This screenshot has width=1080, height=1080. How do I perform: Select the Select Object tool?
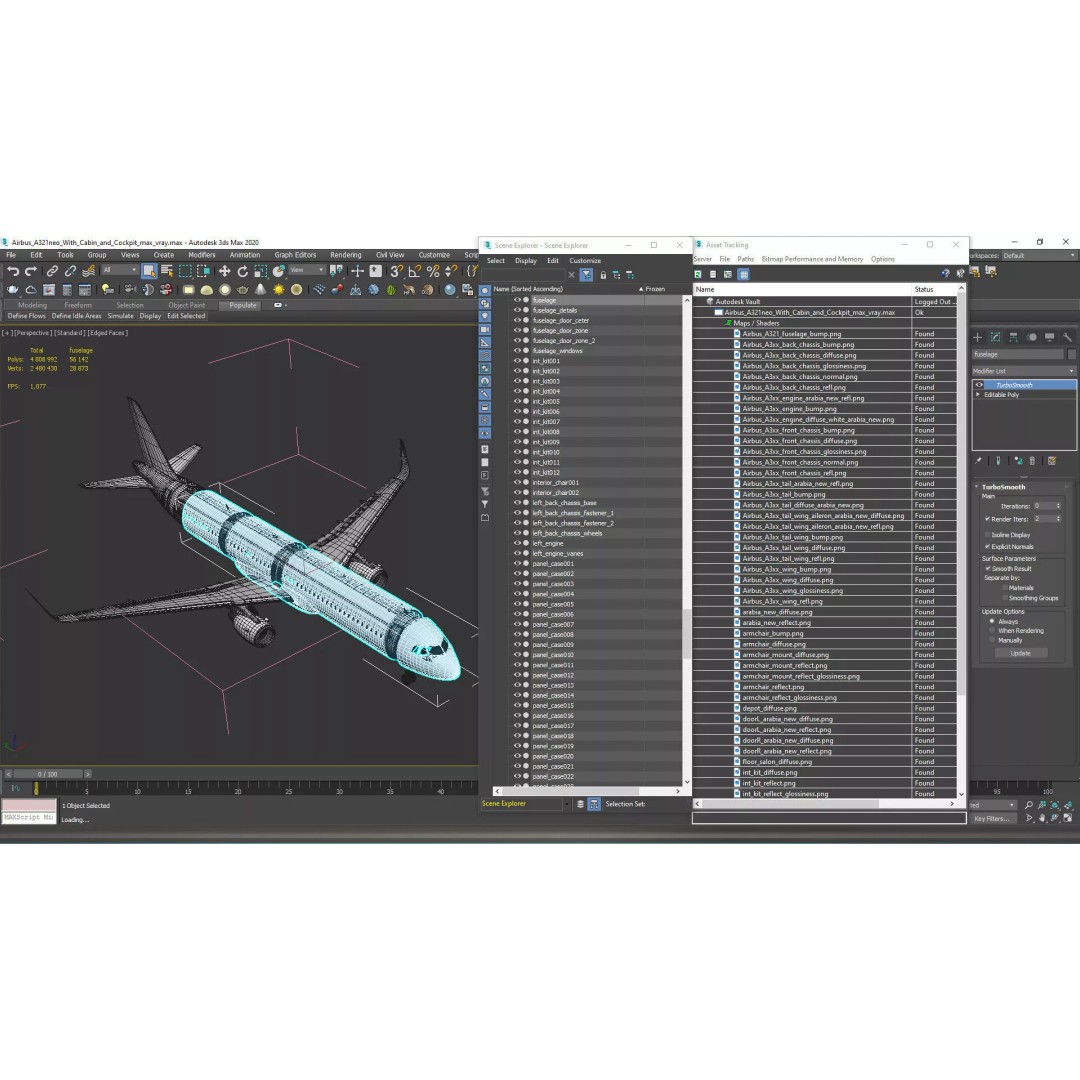(149, 271)
